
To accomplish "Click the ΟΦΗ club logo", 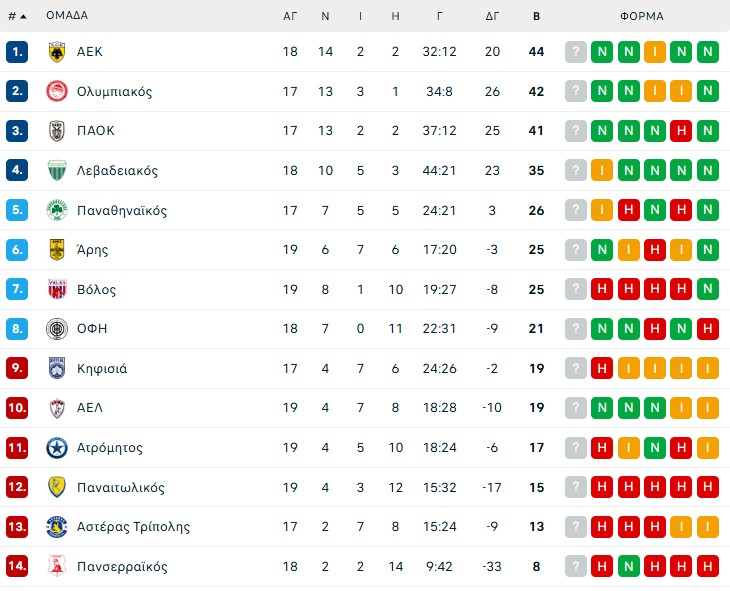I will (56, 329).
